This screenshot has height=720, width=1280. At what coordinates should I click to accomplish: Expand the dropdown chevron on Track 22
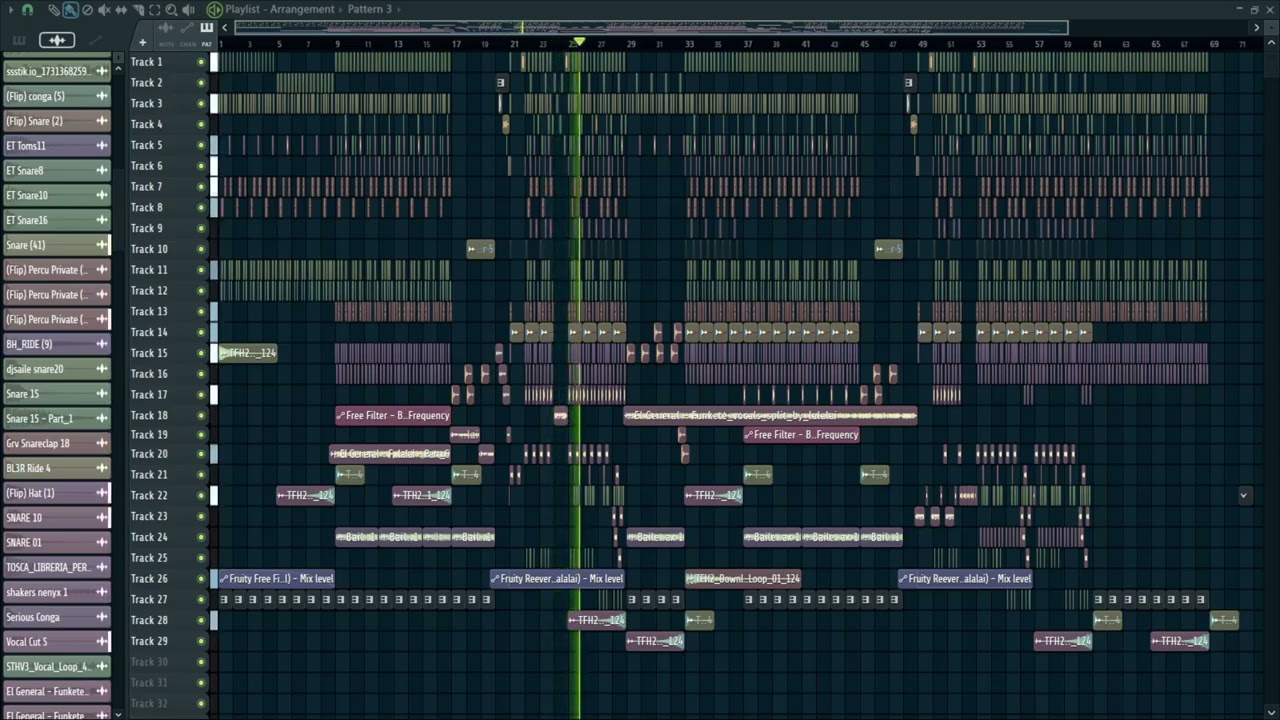click(x=1244, y=495)
